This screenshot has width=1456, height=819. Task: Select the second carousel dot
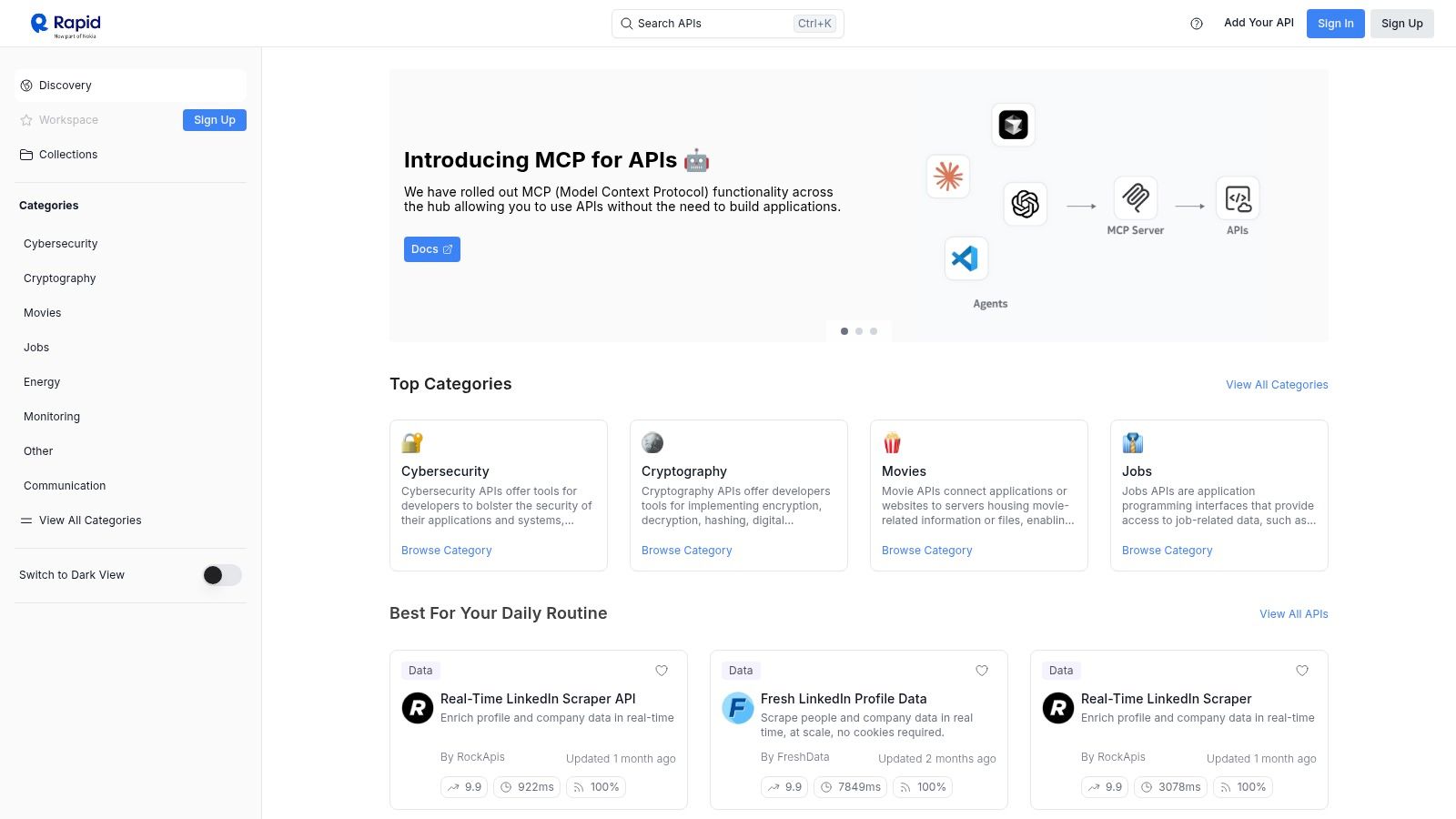pyautogui.click(x=859, y=331)
